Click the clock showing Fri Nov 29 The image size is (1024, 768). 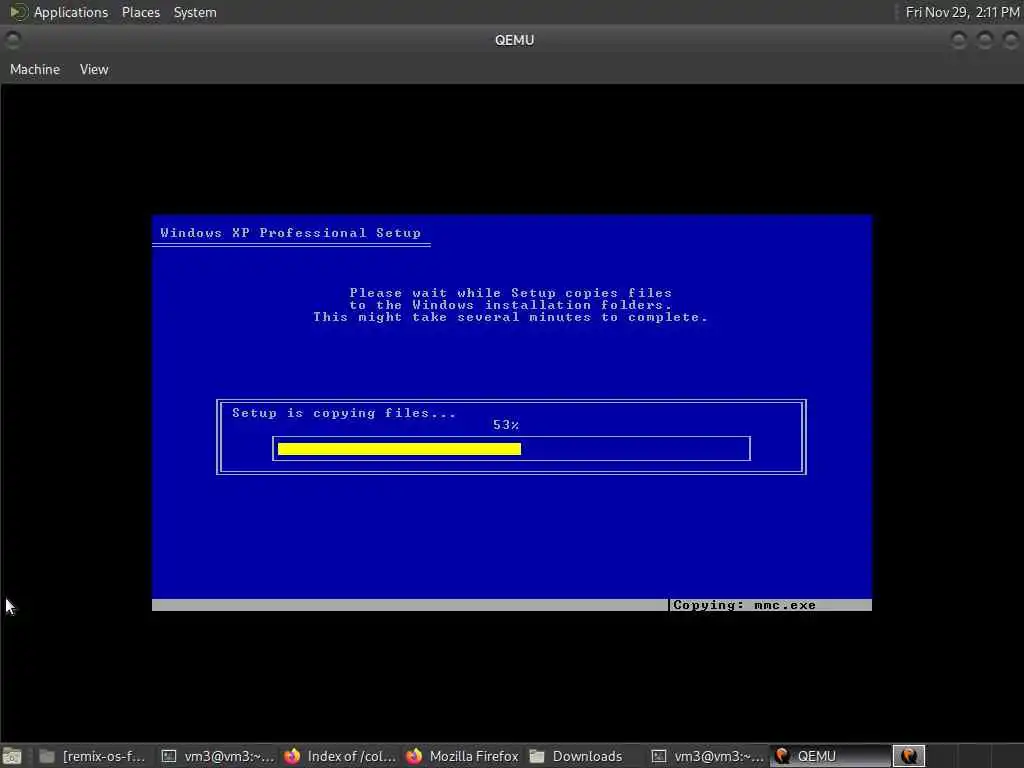click(x=962, y=12)
